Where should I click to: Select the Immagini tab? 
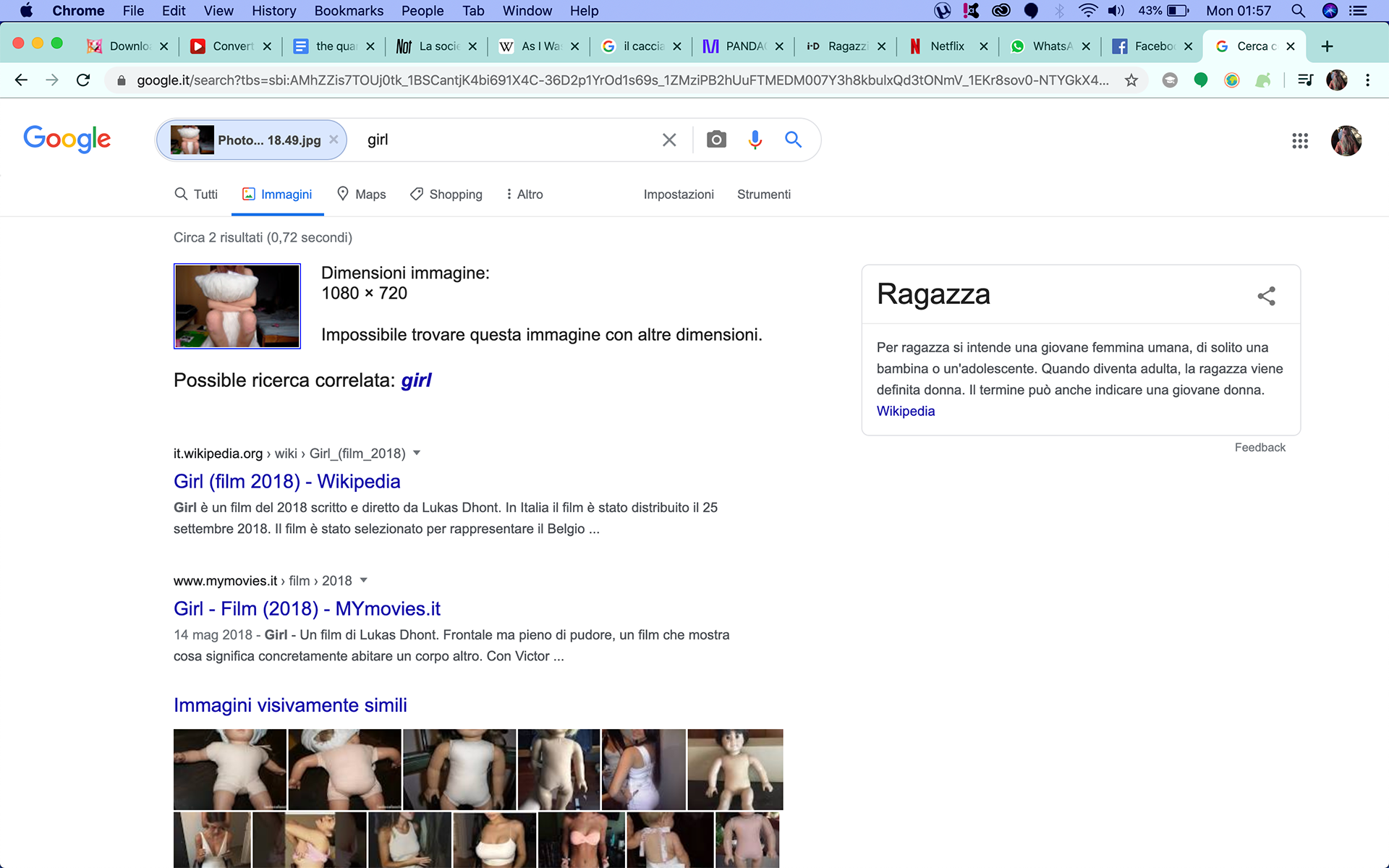(277, 195)
